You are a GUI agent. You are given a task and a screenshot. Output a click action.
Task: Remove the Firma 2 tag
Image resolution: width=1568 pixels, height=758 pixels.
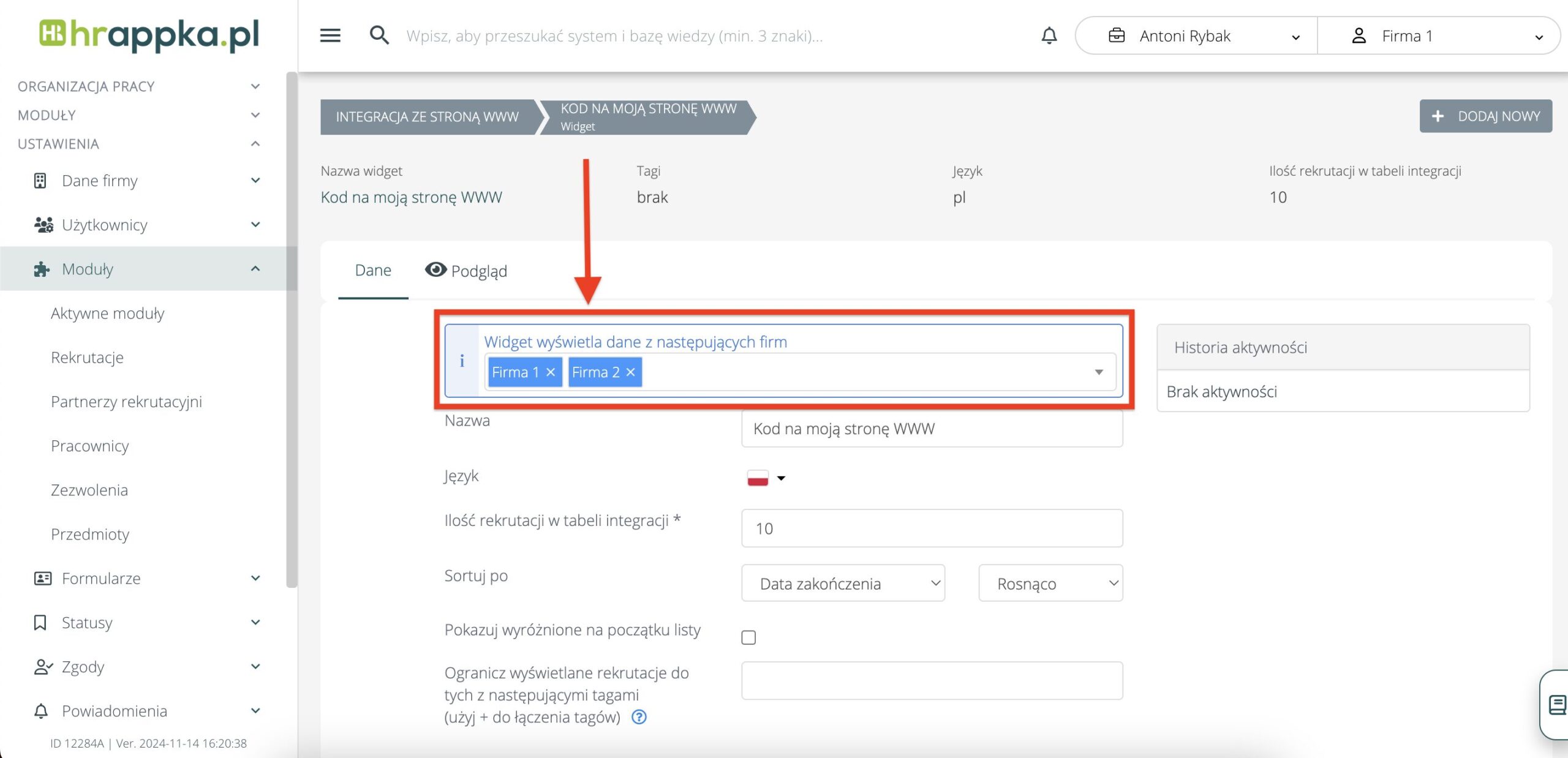630,372
